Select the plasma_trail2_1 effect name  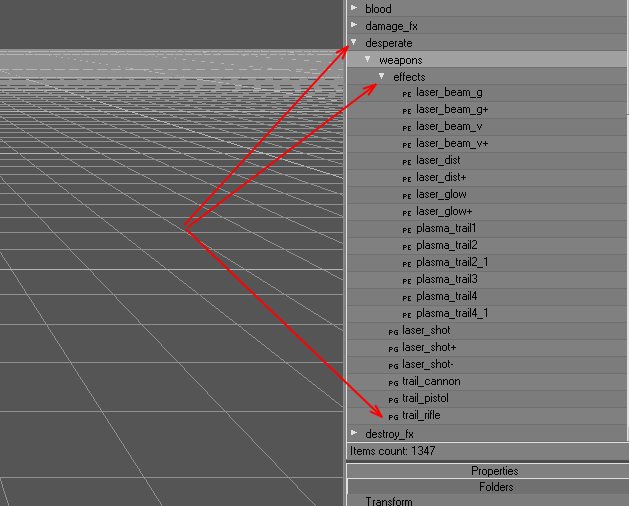coord(452,262)
